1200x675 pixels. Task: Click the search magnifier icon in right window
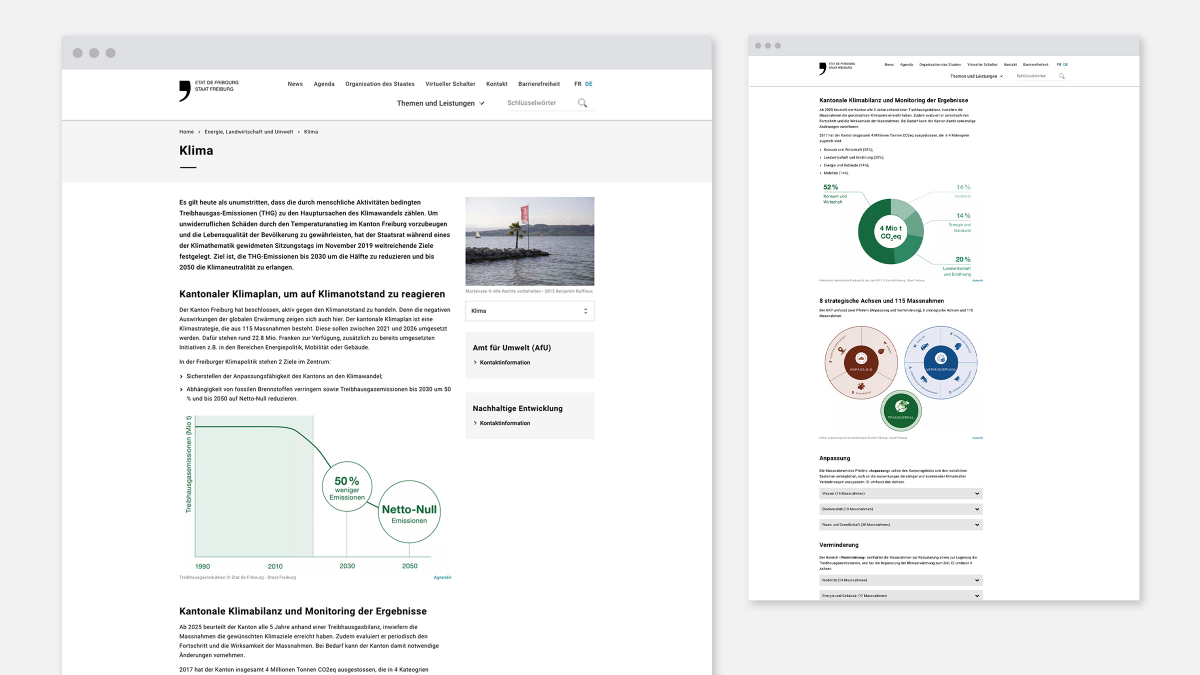1062,76
